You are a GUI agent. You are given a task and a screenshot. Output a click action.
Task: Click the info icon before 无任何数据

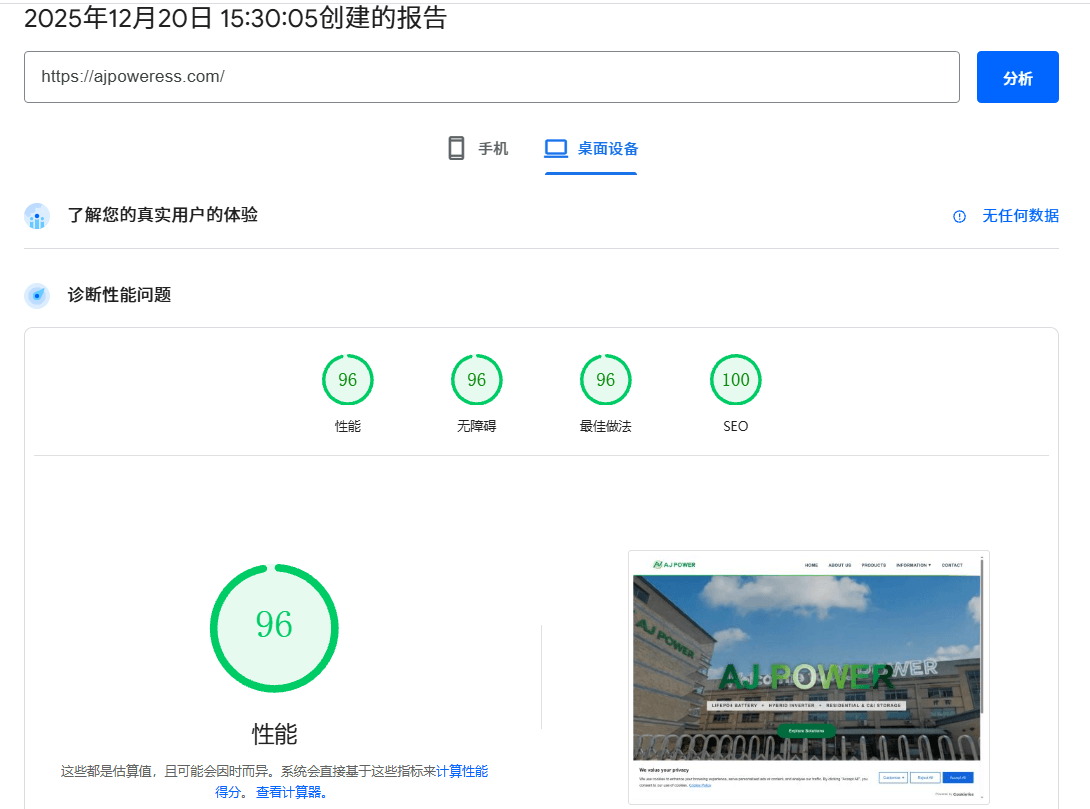point(959,216)
